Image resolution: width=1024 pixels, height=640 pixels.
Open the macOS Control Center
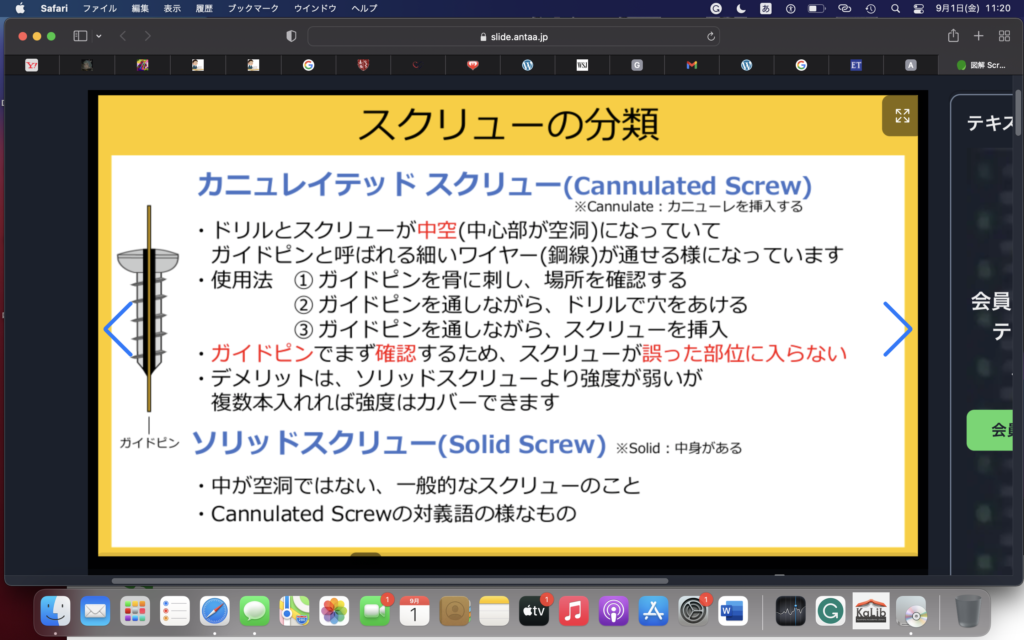[919, 8]
